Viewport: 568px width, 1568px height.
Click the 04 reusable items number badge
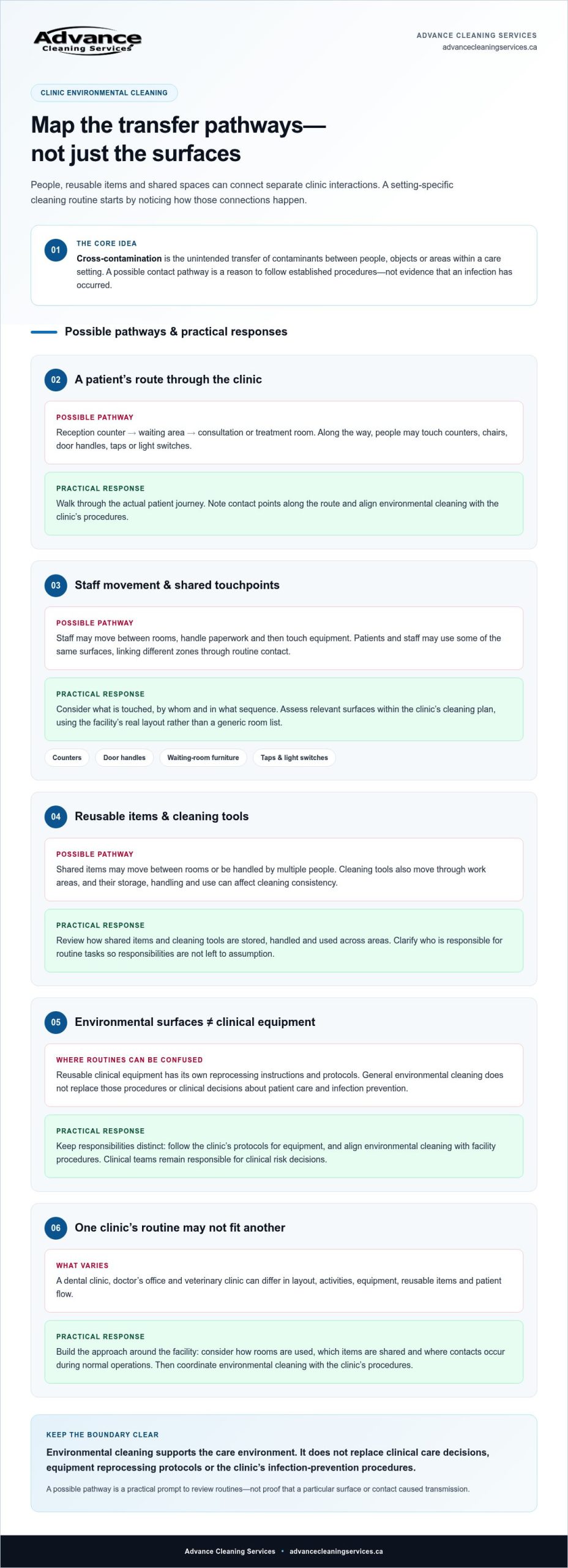[x=56, y=816]
